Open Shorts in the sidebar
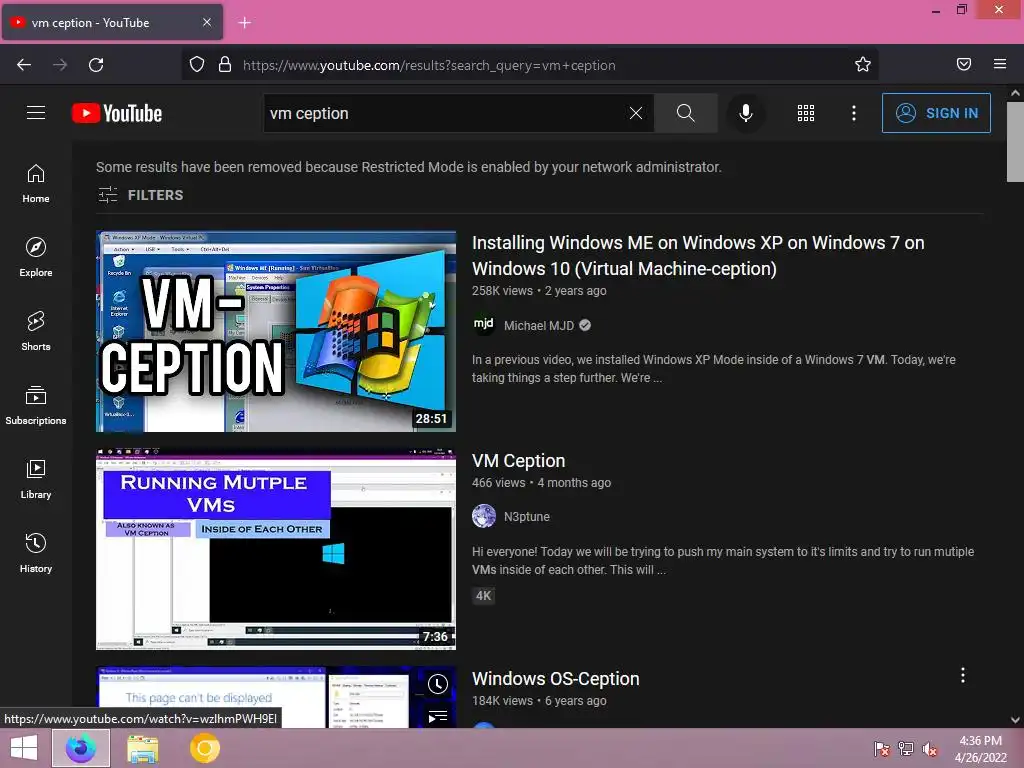This screenshot has height=768, width=1024. point(36,331)
